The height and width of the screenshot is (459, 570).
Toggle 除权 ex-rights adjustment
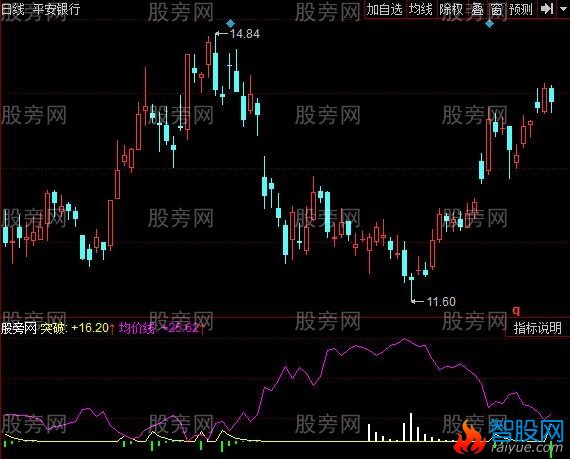tap(451, 9)
